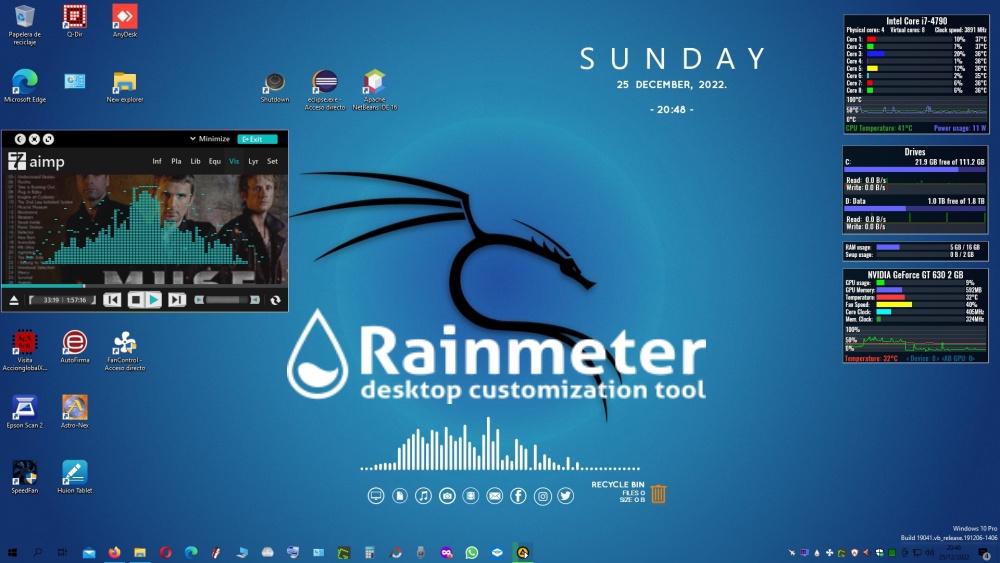Click the AIMP track progress bar
This screenshot has height=563, width=1000.
145,285
